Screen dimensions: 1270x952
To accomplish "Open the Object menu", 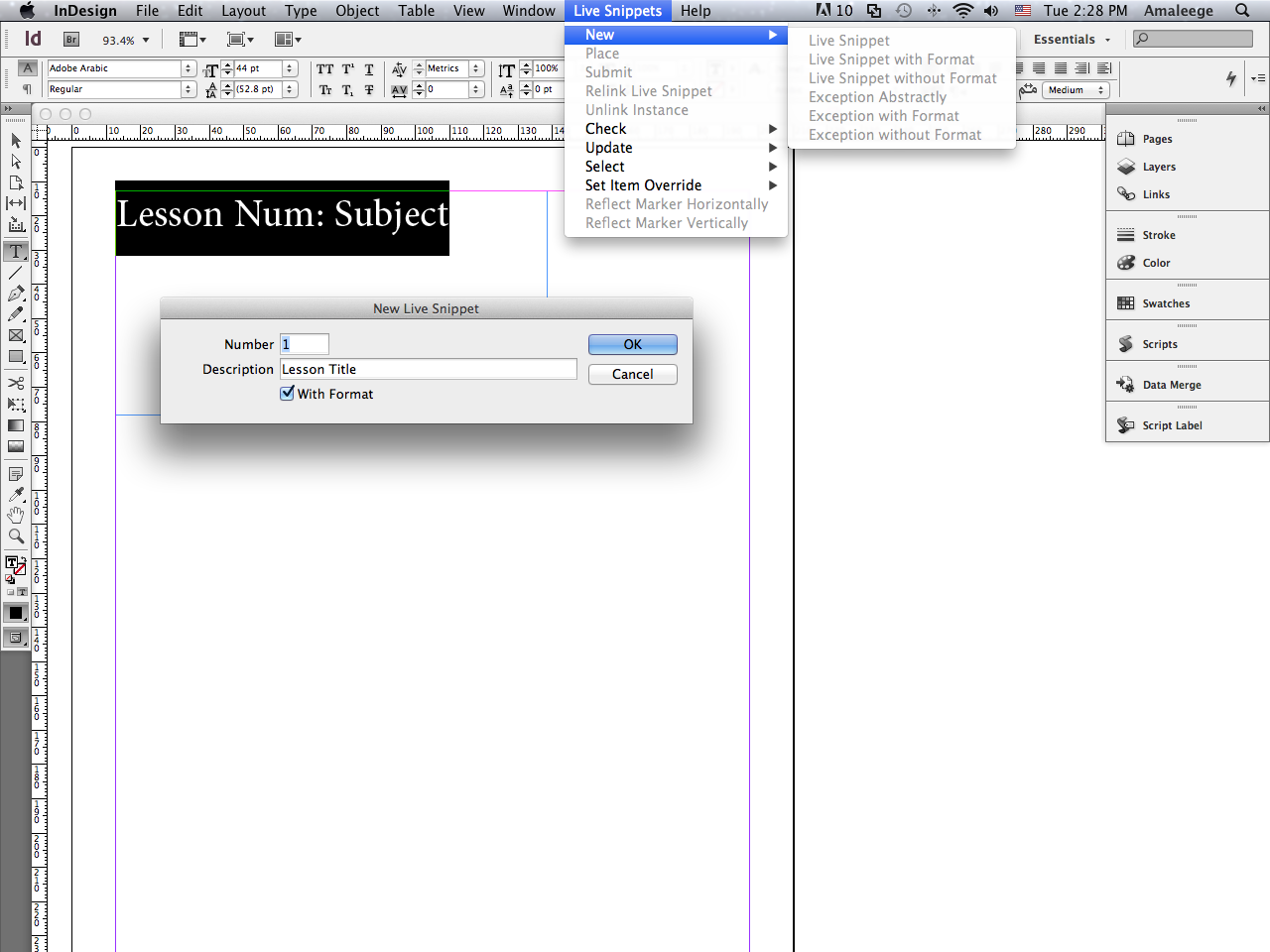I will point(357,11).
